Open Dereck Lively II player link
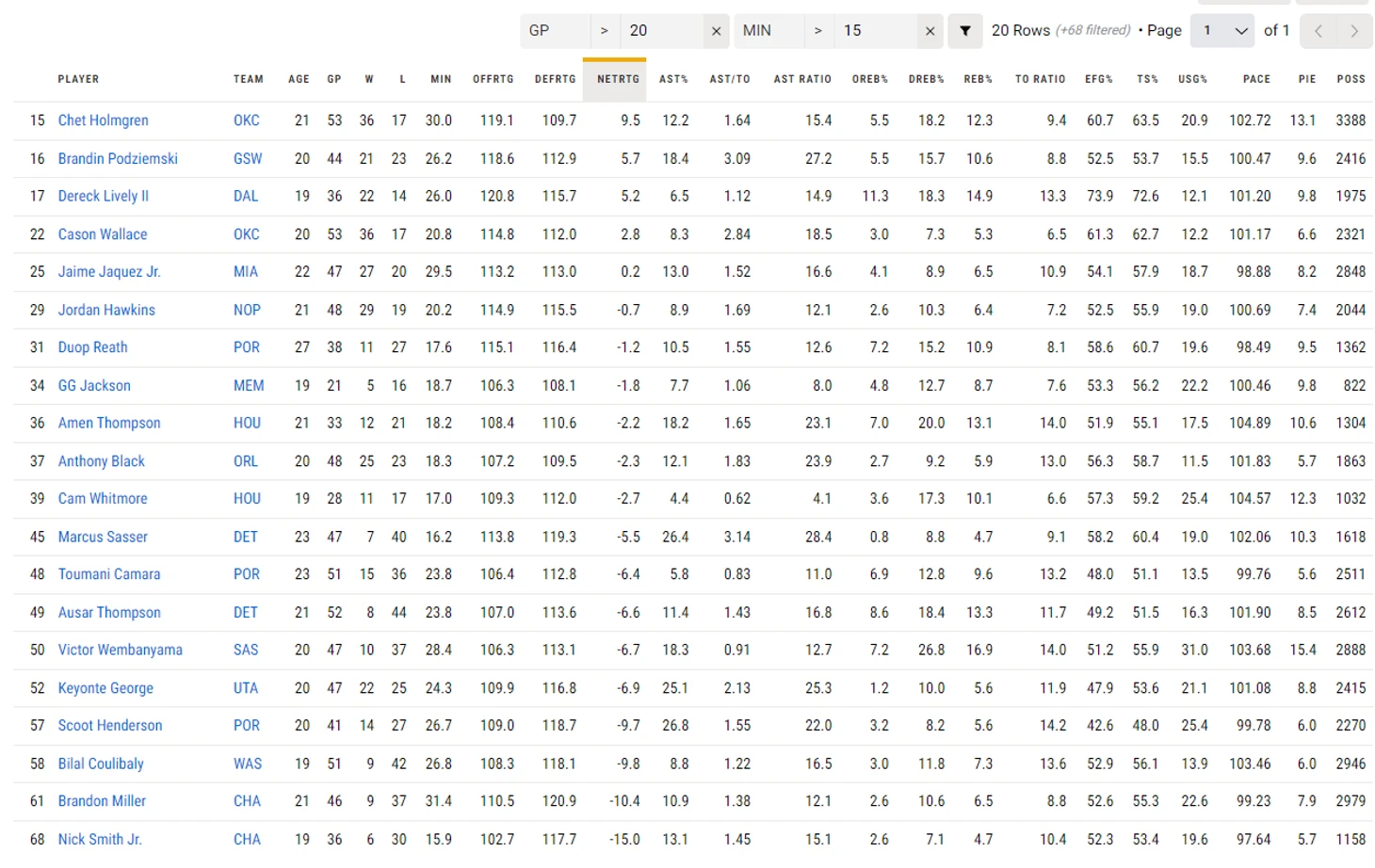The height and width of the screenshot is (868, 1375). click(103, 196)
